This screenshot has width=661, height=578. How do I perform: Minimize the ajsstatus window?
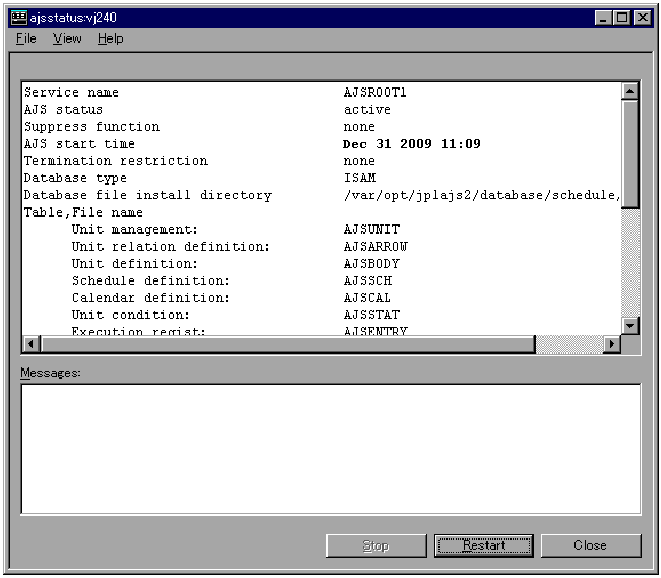[605, 17]
